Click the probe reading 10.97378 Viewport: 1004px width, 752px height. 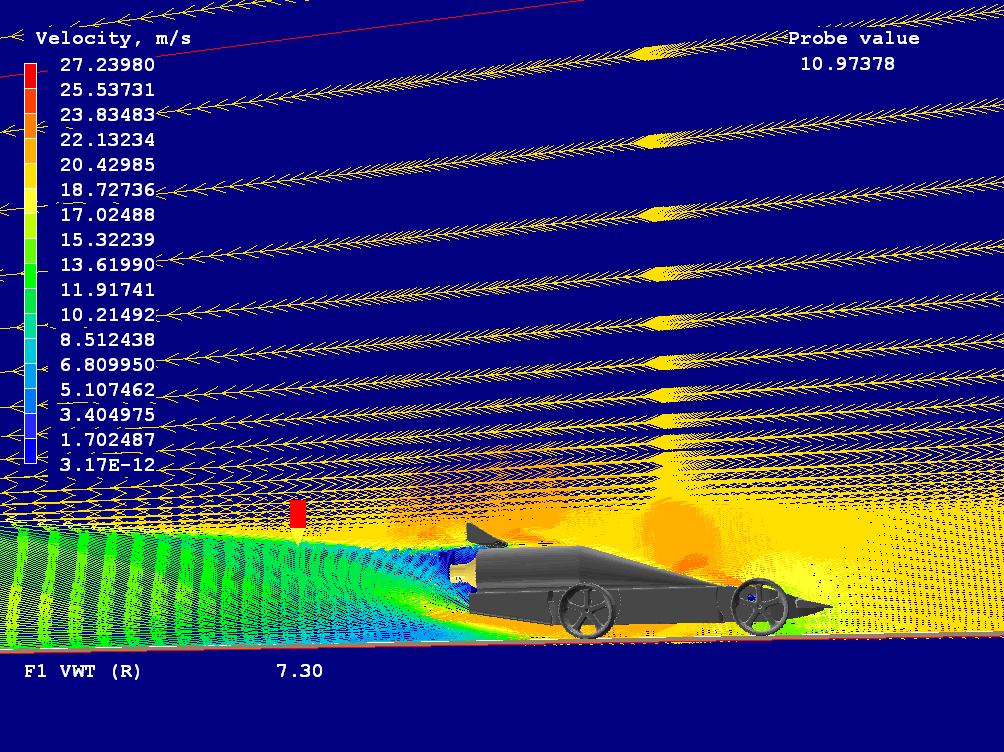[x=847, y=64]
